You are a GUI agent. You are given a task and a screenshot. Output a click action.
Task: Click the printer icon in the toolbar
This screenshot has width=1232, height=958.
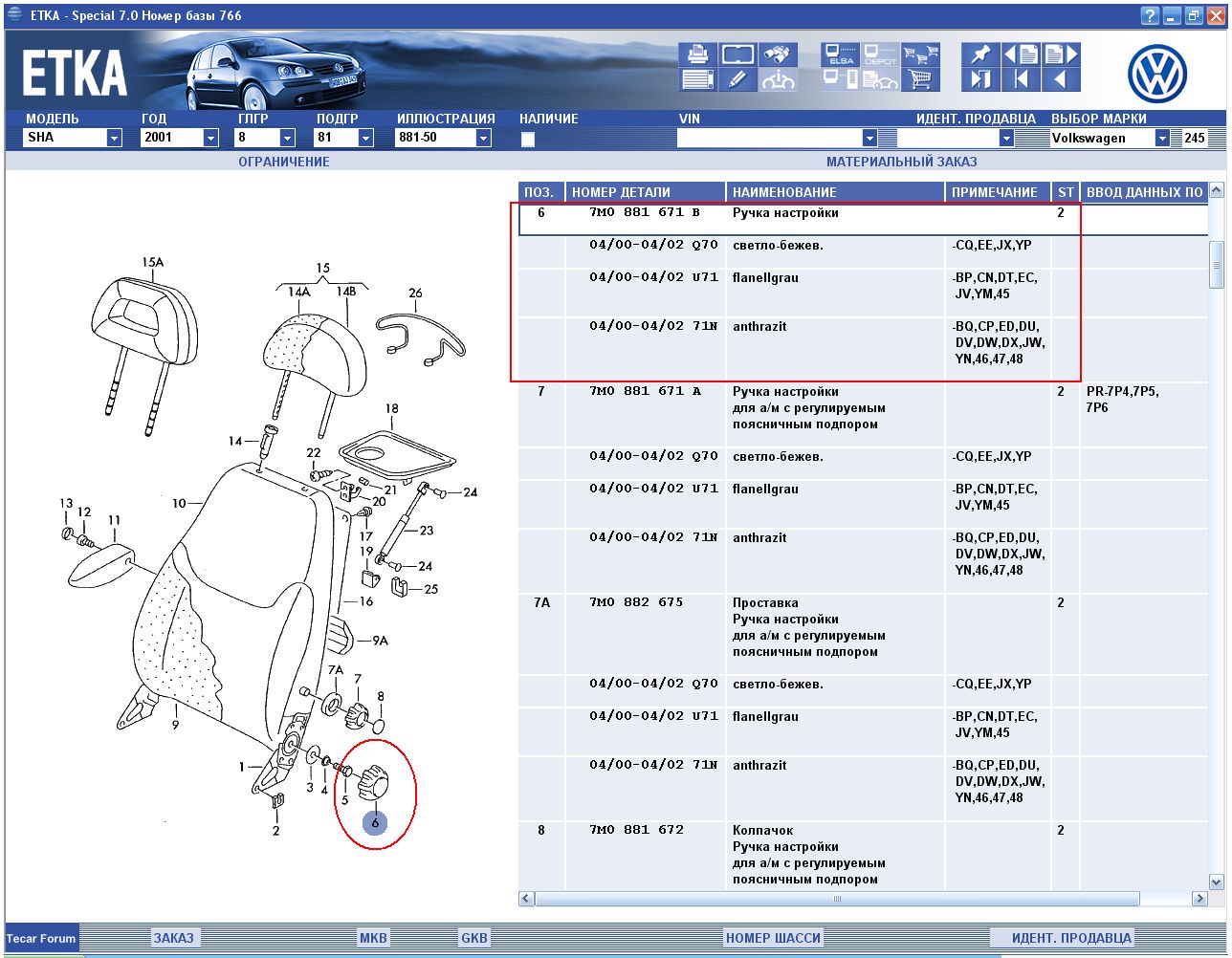698,54
